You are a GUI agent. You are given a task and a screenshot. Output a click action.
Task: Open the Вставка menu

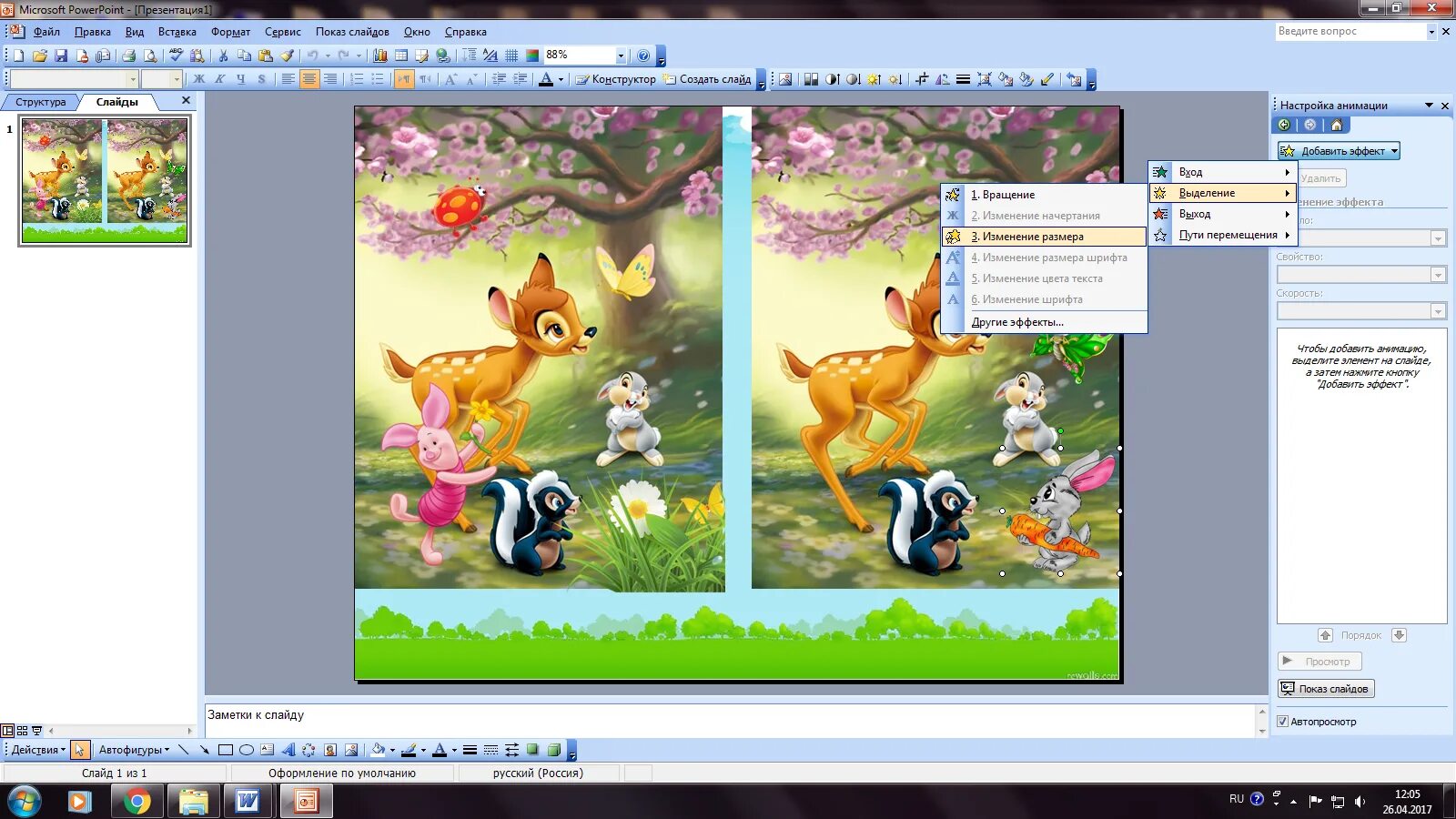177,32
